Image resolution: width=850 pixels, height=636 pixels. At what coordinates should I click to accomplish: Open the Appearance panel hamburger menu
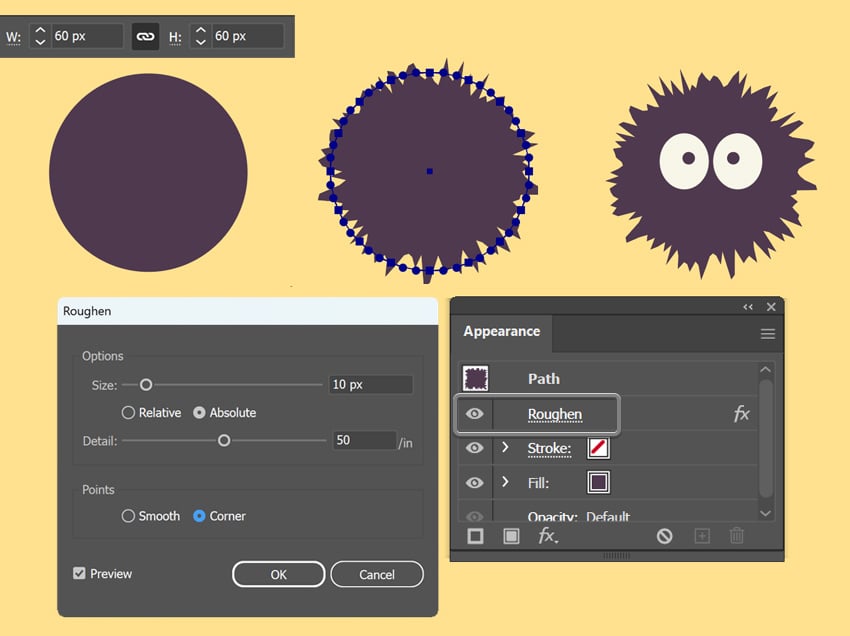(x=768, y=334)
